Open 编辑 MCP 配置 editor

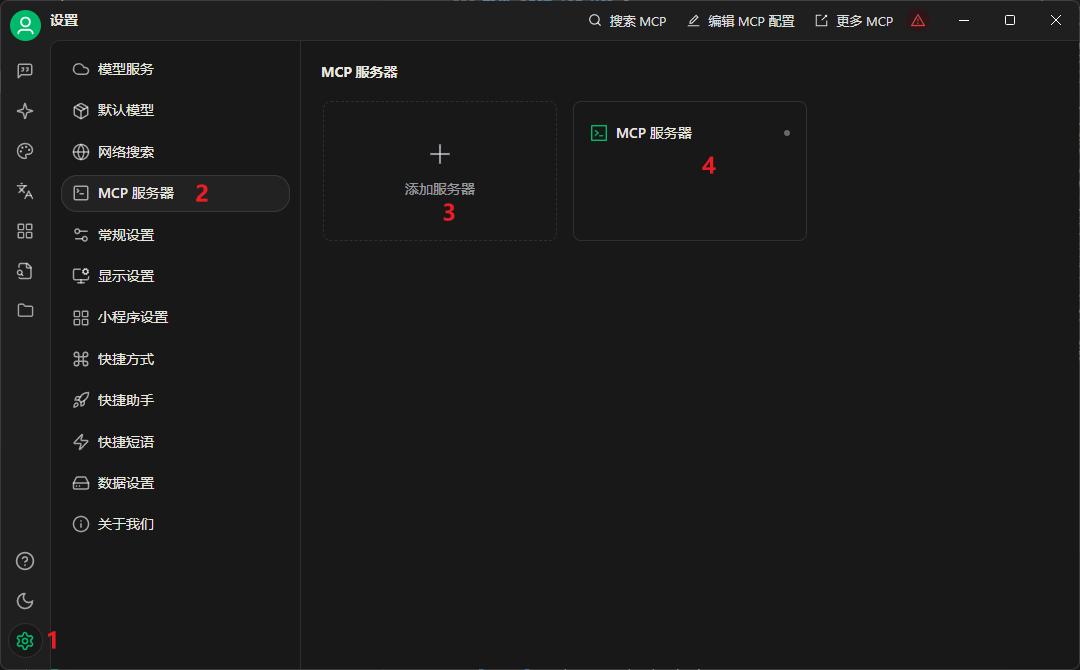(x=740, y=20)
